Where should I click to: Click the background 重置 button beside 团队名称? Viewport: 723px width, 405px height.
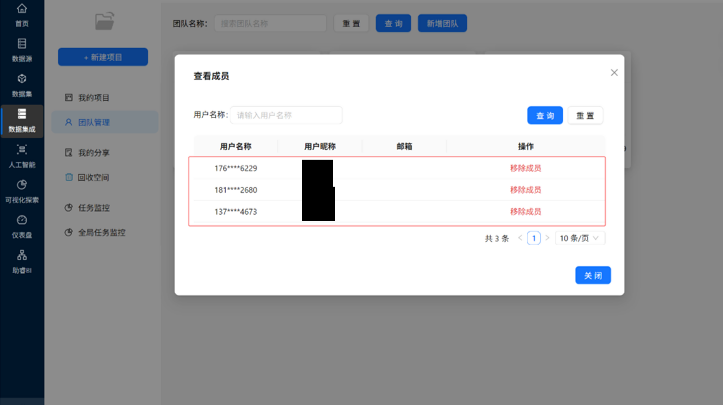(351, 24)
